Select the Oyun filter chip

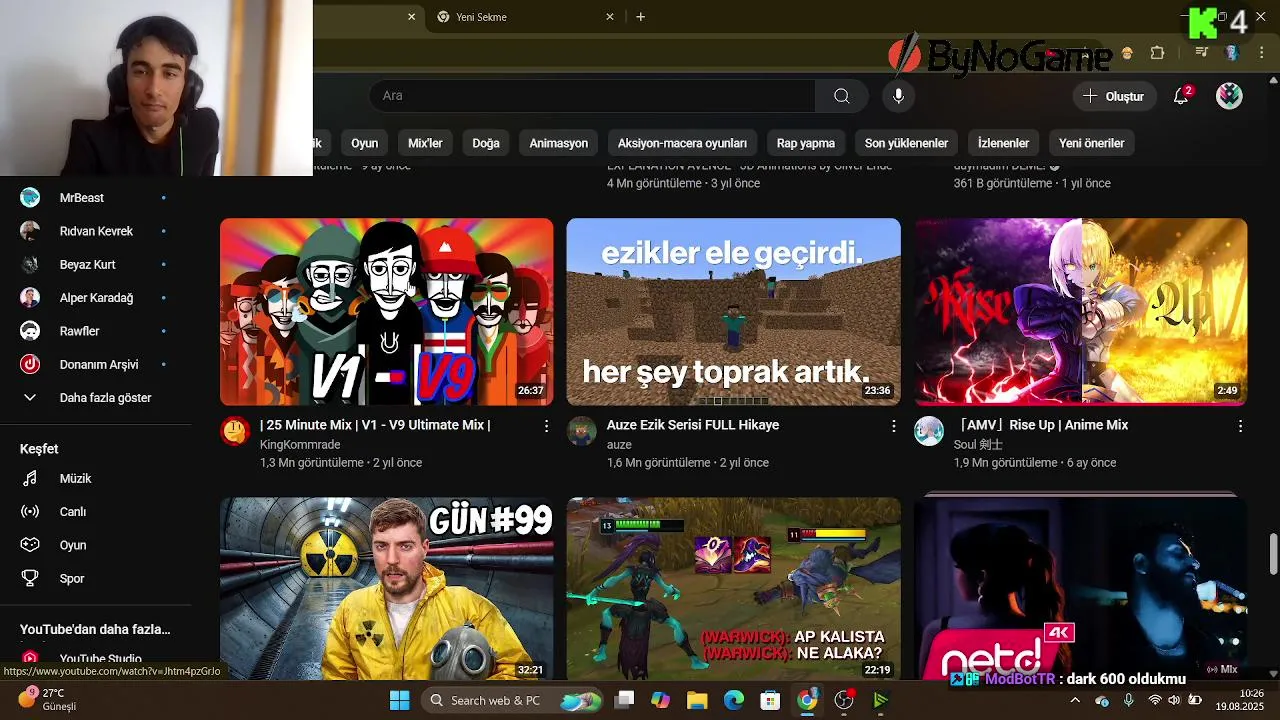(364, 143)
